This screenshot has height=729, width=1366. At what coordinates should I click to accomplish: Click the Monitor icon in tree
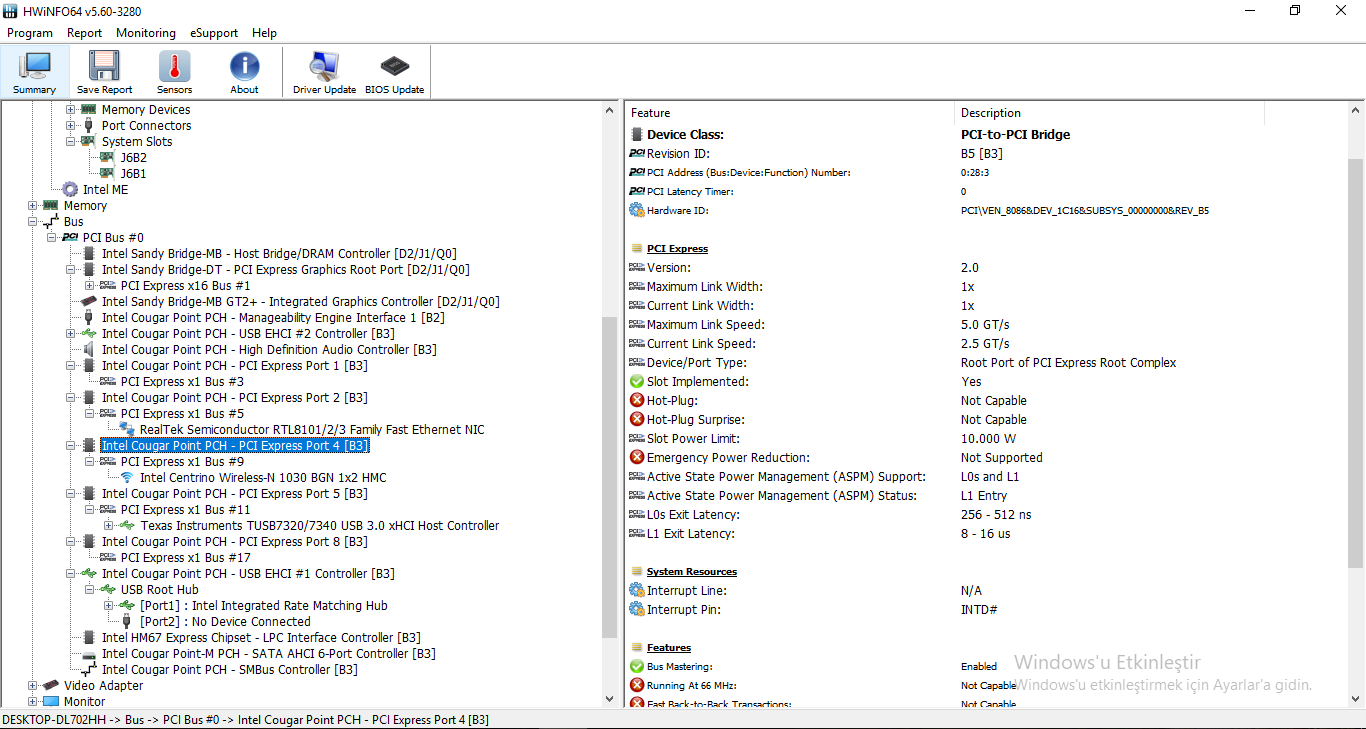tap(50, 701)
